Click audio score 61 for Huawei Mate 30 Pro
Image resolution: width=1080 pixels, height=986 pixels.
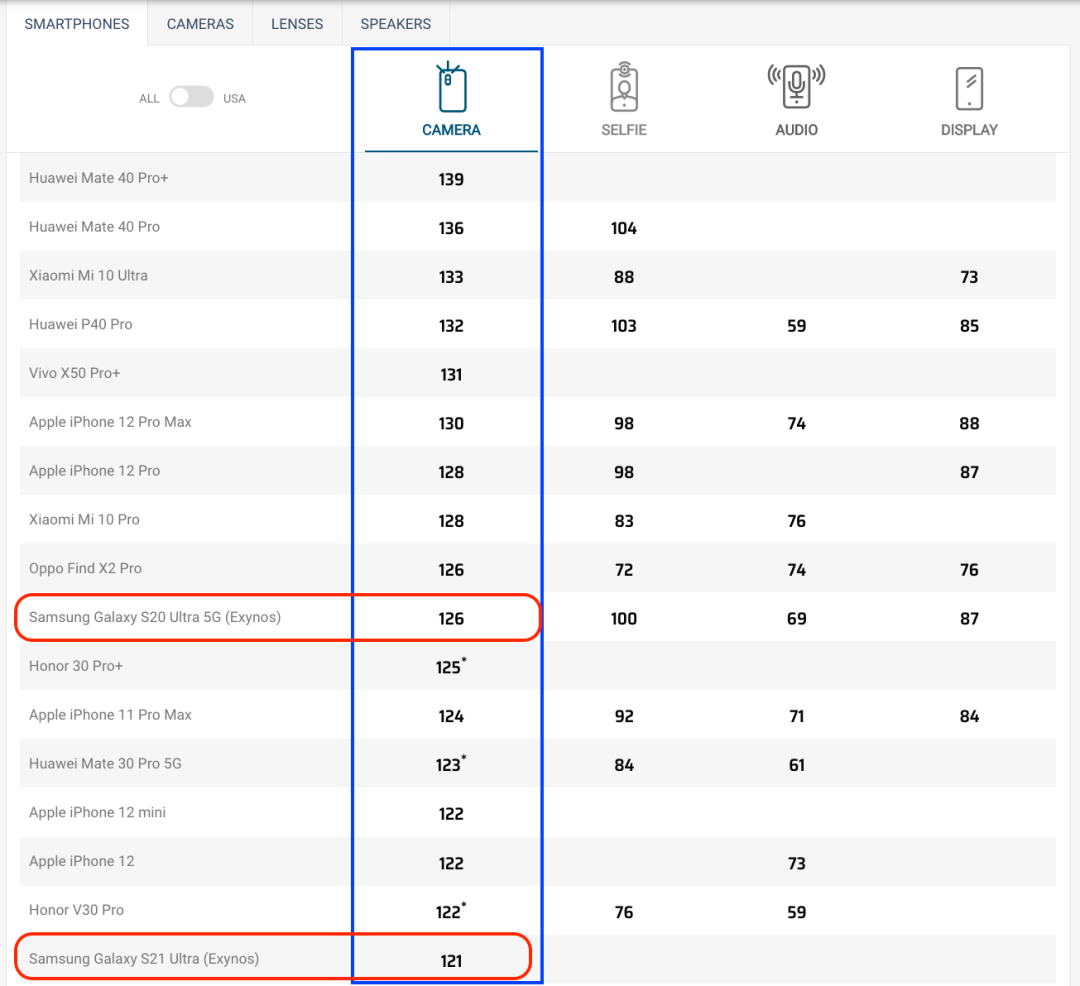pos(796,765)
